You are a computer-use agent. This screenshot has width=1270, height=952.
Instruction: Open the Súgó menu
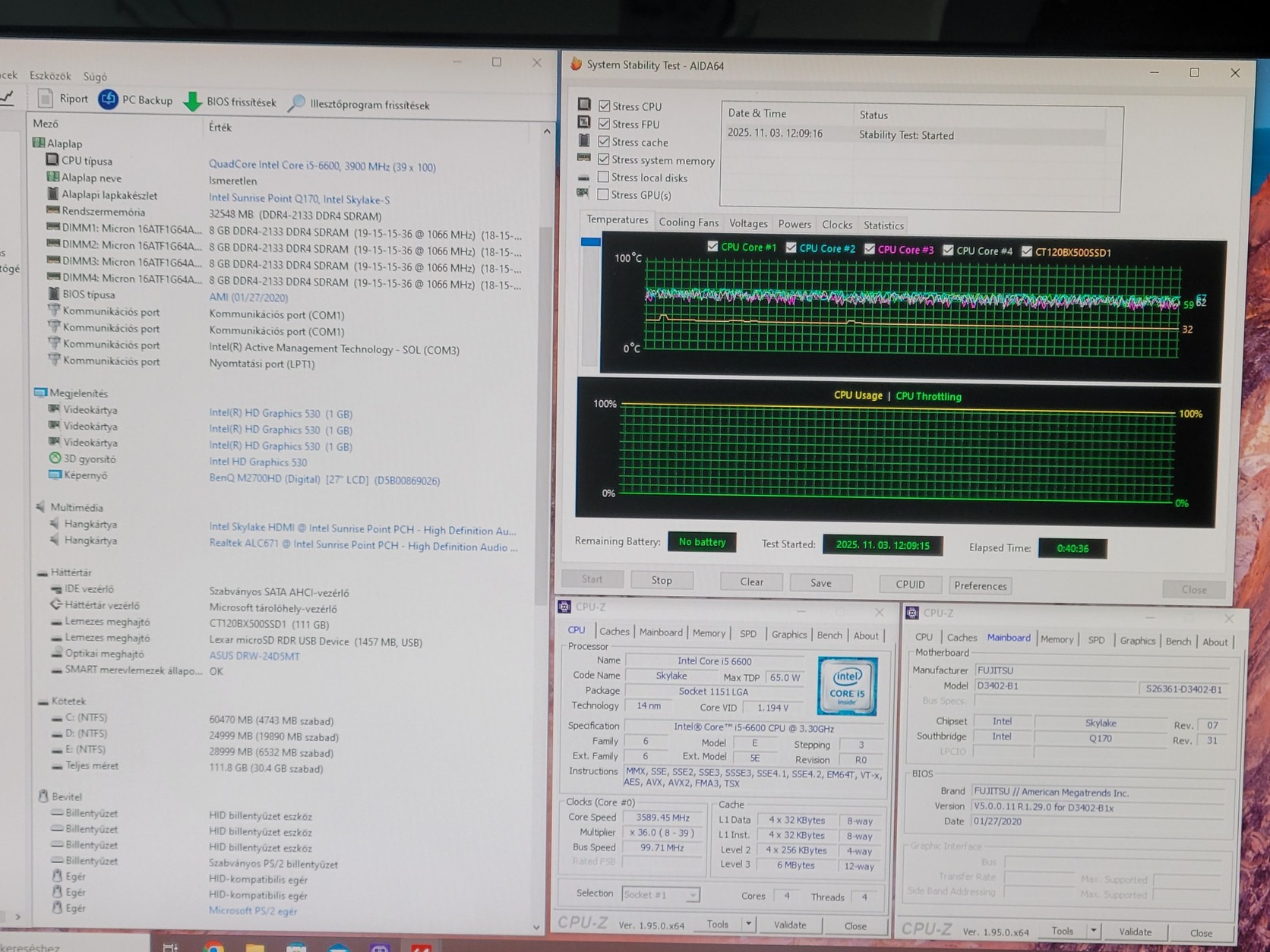point(95,77)
